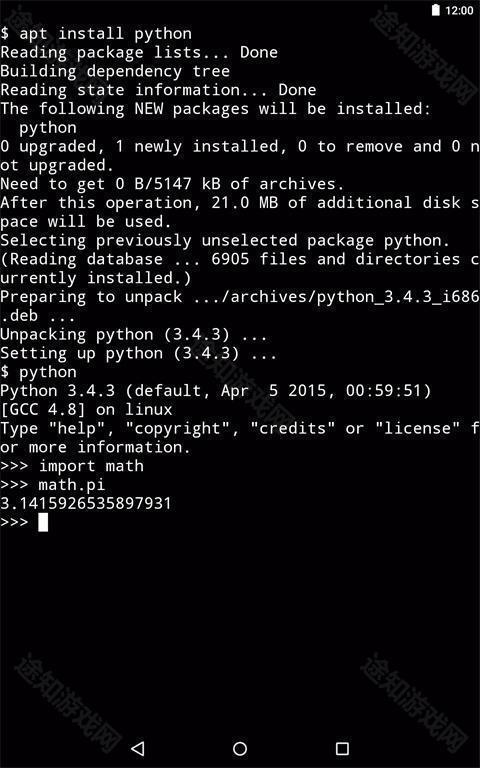Click the "$ python" command line

(x=38, y=372)
